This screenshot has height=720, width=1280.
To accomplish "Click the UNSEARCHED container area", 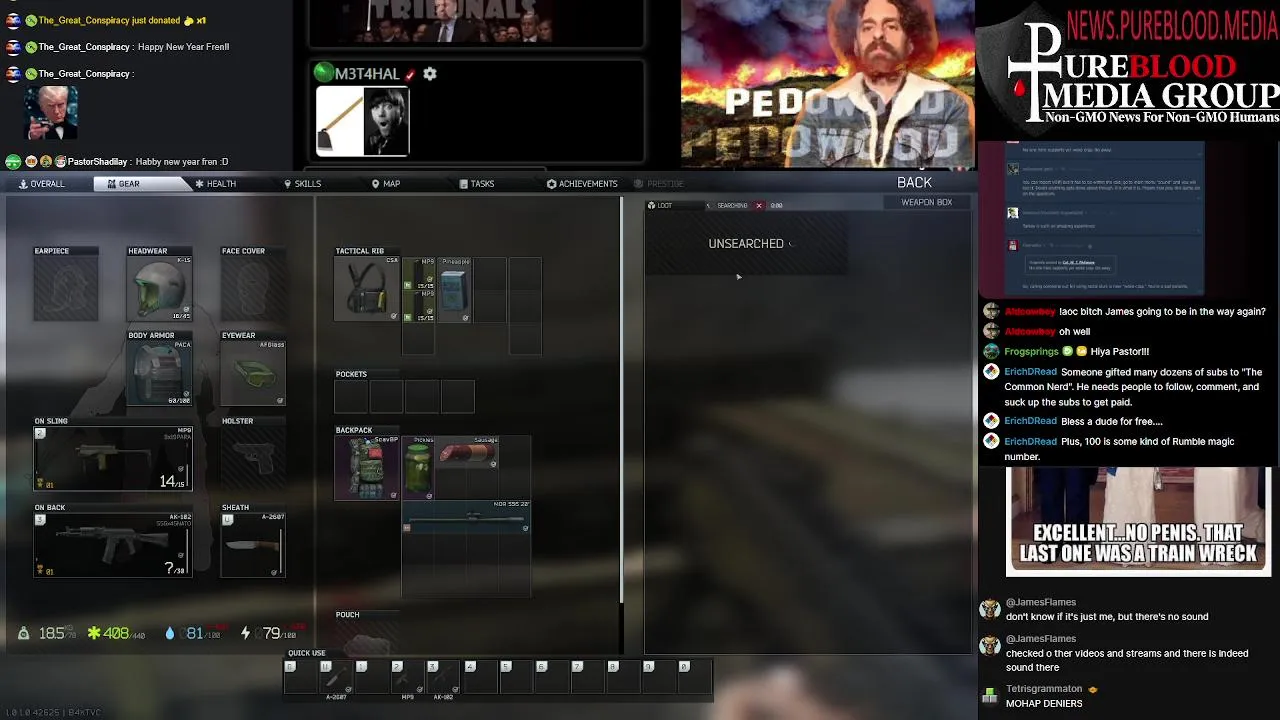I will click(746, 244).
